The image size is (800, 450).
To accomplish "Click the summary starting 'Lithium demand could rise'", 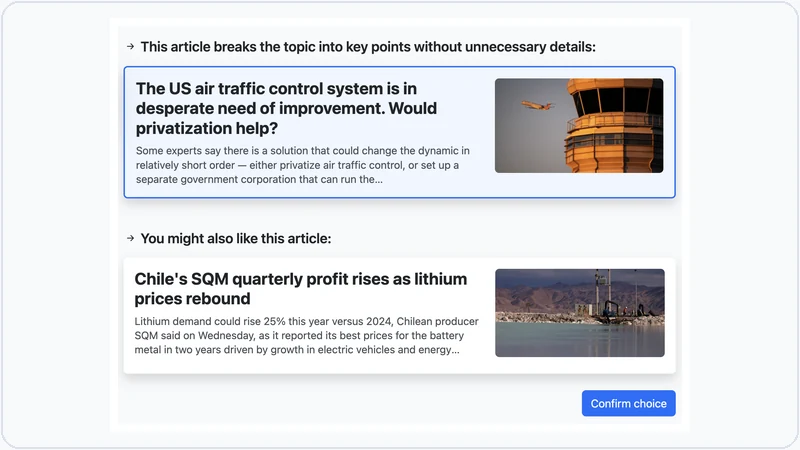I will click(x=306, y=335).
